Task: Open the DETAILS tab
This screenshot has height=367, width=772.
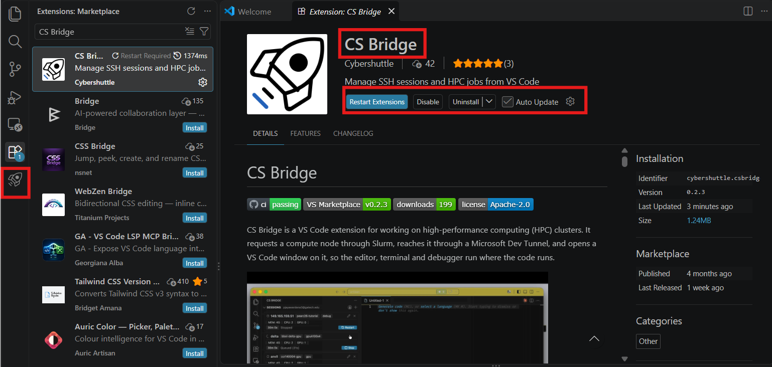Action: coord(265,133)
